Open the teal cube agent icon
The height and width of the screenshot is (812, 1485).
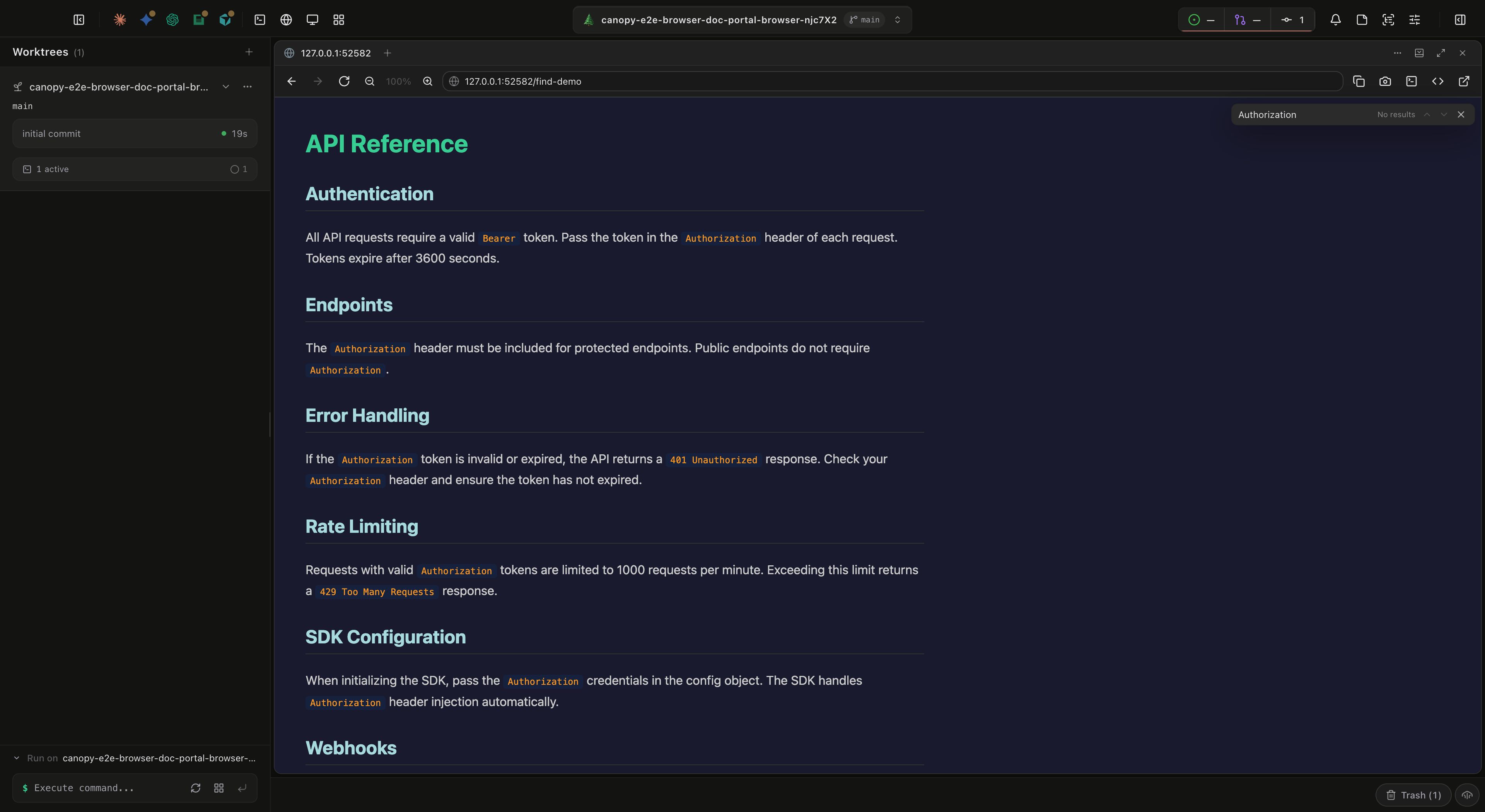(x=225, y=20)
